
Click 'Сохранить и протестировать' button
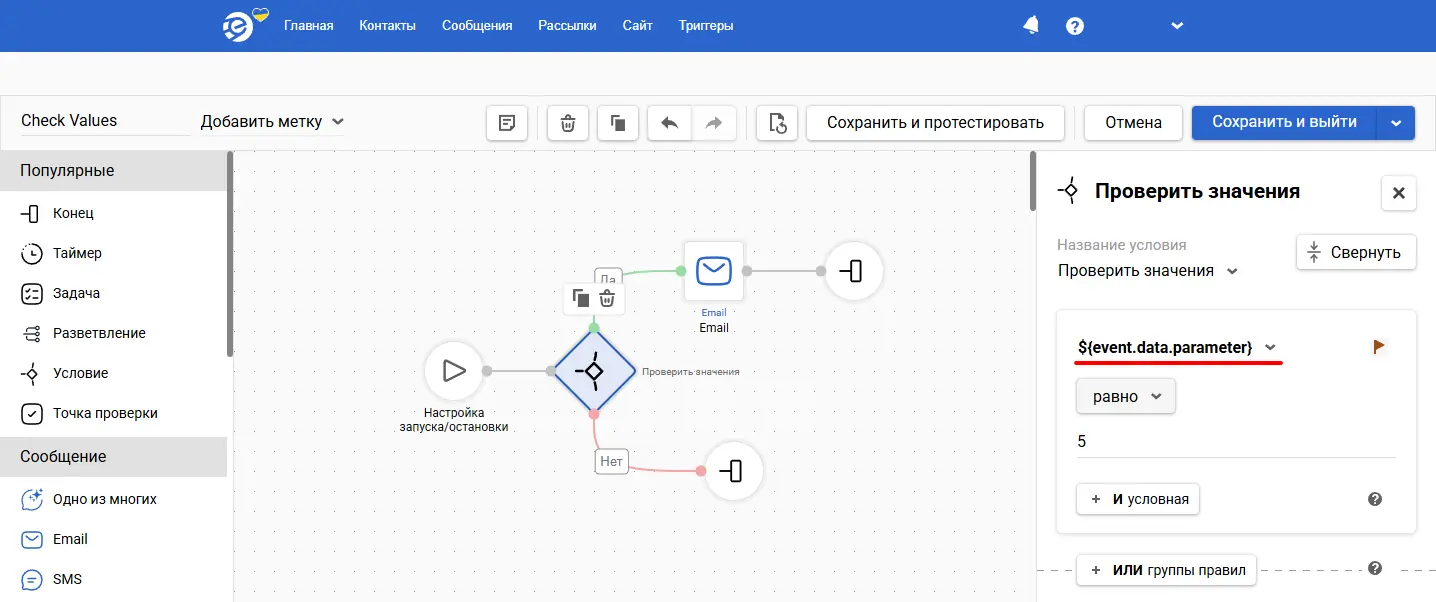click(x=935, y=123)
